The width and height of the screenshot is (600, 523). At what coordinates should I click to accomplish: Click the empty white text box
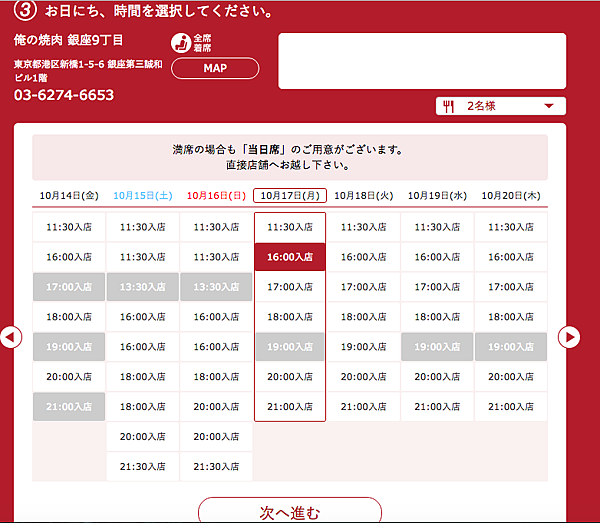point(422,61)
